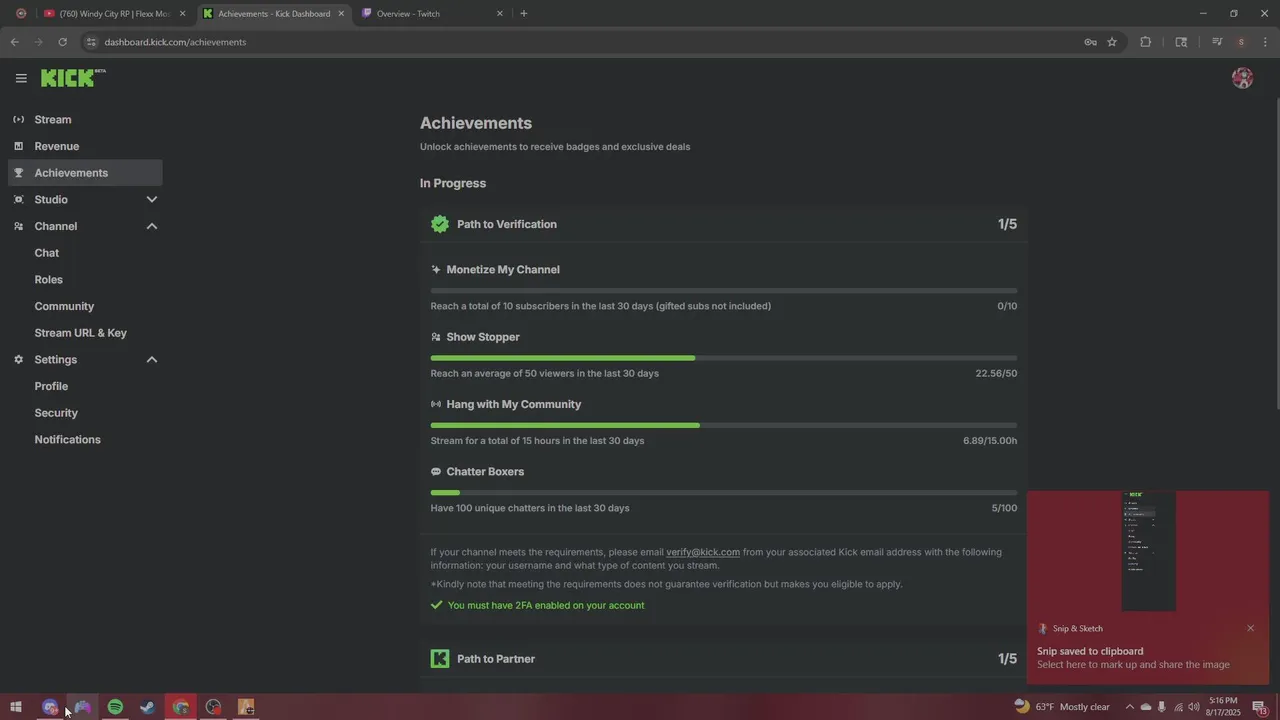The height and width of the screenshot is (720, 1280).
Task: Click the page vertical scrollbar
Action: [x=1276, y=252]
